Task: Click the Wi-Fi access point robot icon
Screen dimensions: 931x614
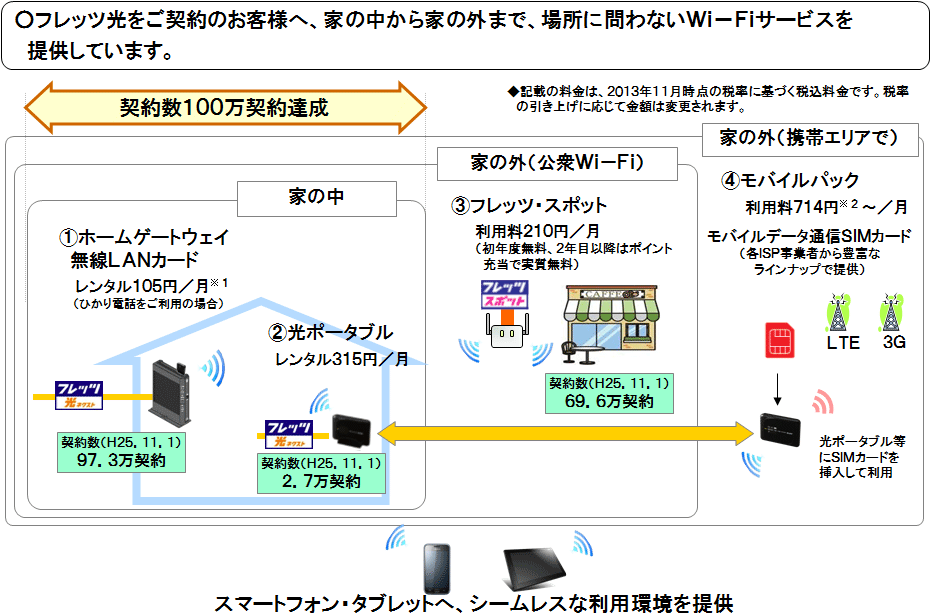Action: [506, 331]
